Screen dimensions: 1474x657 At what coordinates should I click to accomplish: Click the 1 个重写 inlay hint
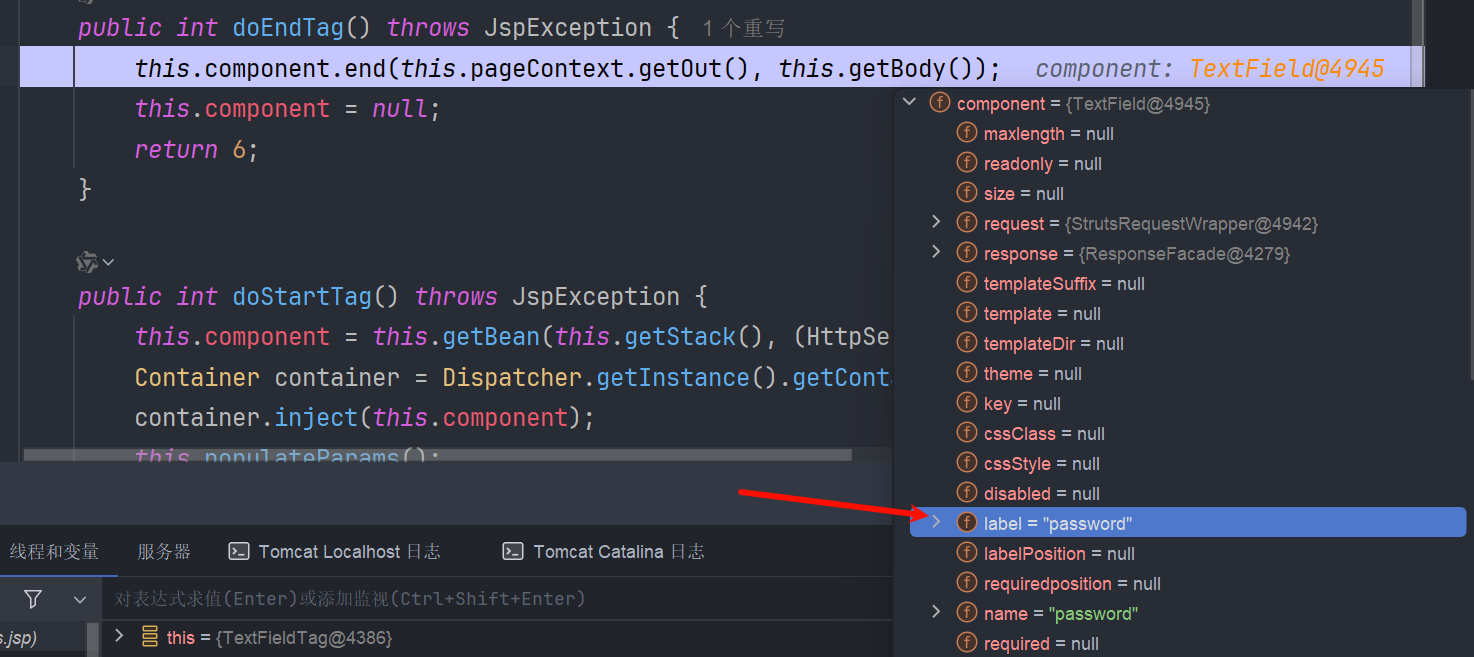pyautogui.click(x=743, y=29)
